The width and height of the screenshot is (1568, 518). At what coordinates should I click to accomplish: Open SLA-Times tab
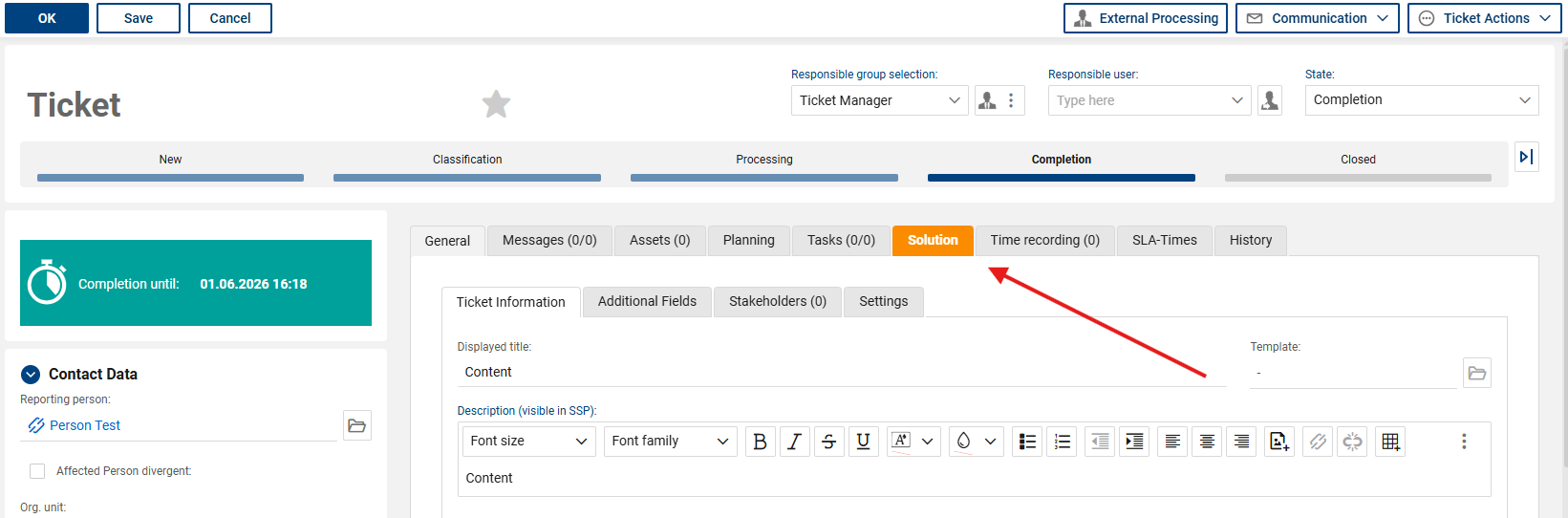click(x=1164, y=240)
